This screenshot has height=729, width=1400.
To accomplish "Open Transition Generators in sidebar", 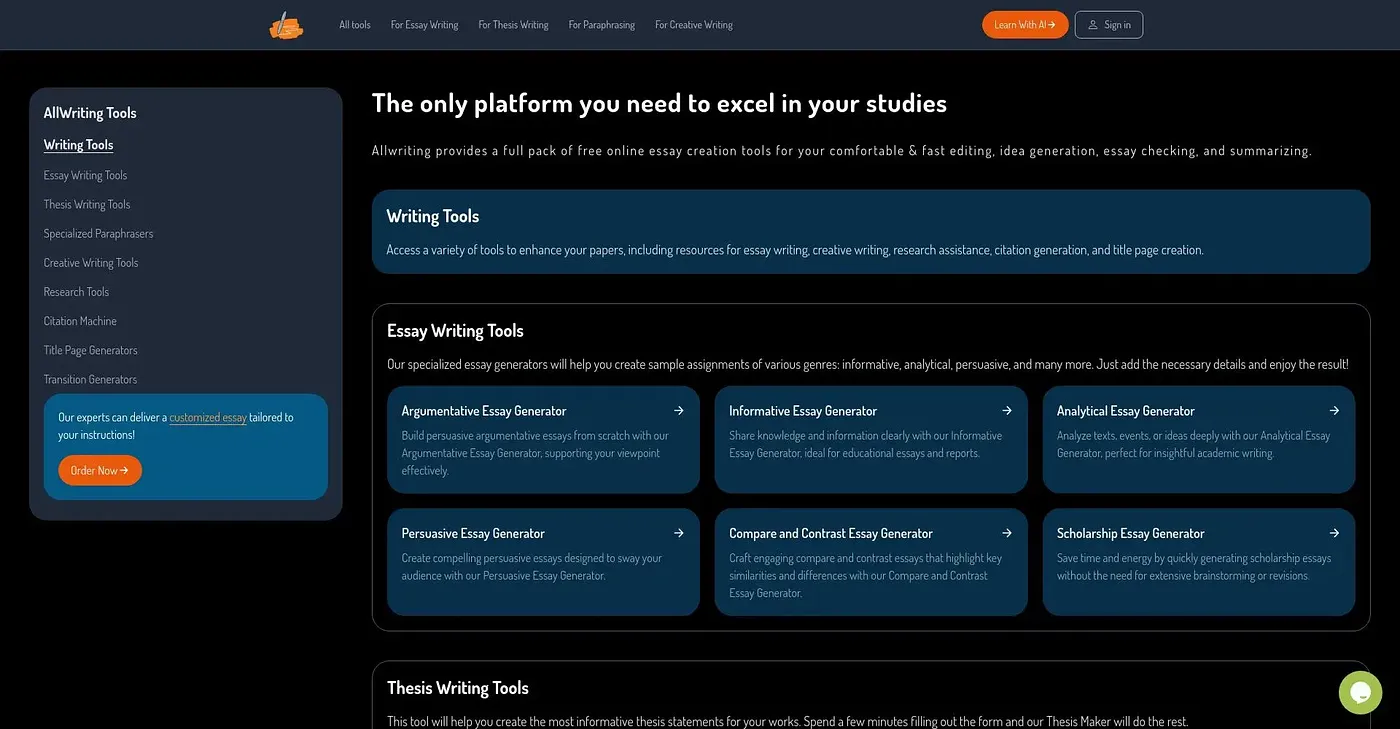I will click(90, 379).
